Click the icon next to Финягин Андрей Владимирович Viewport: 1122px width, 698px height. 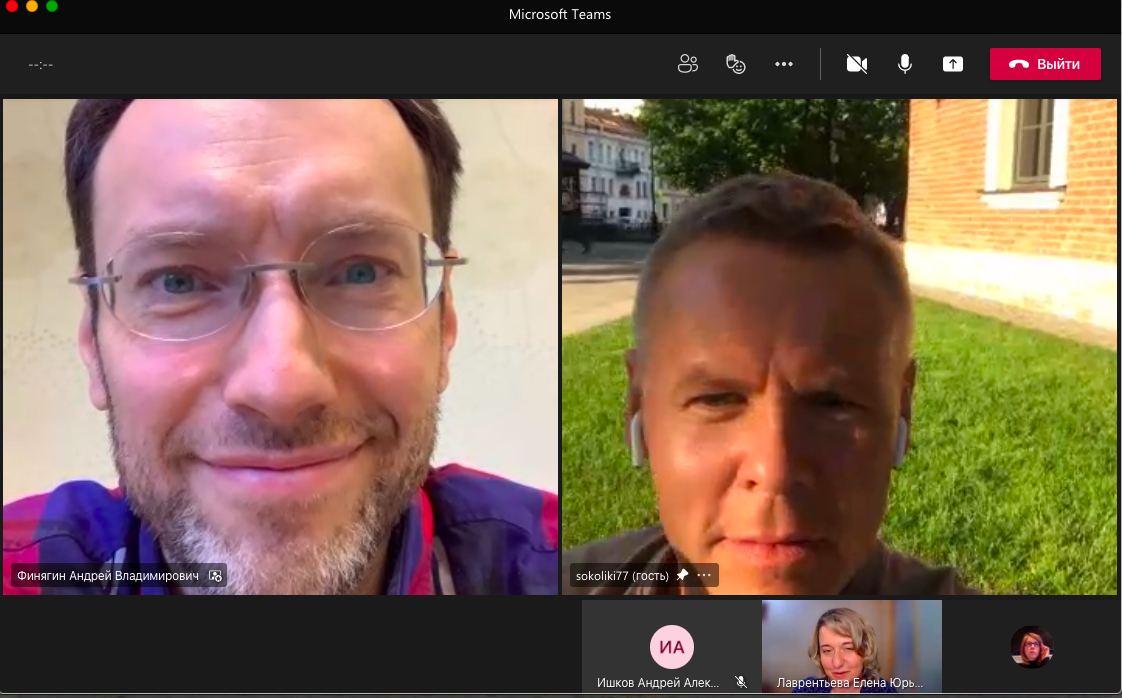215,576
